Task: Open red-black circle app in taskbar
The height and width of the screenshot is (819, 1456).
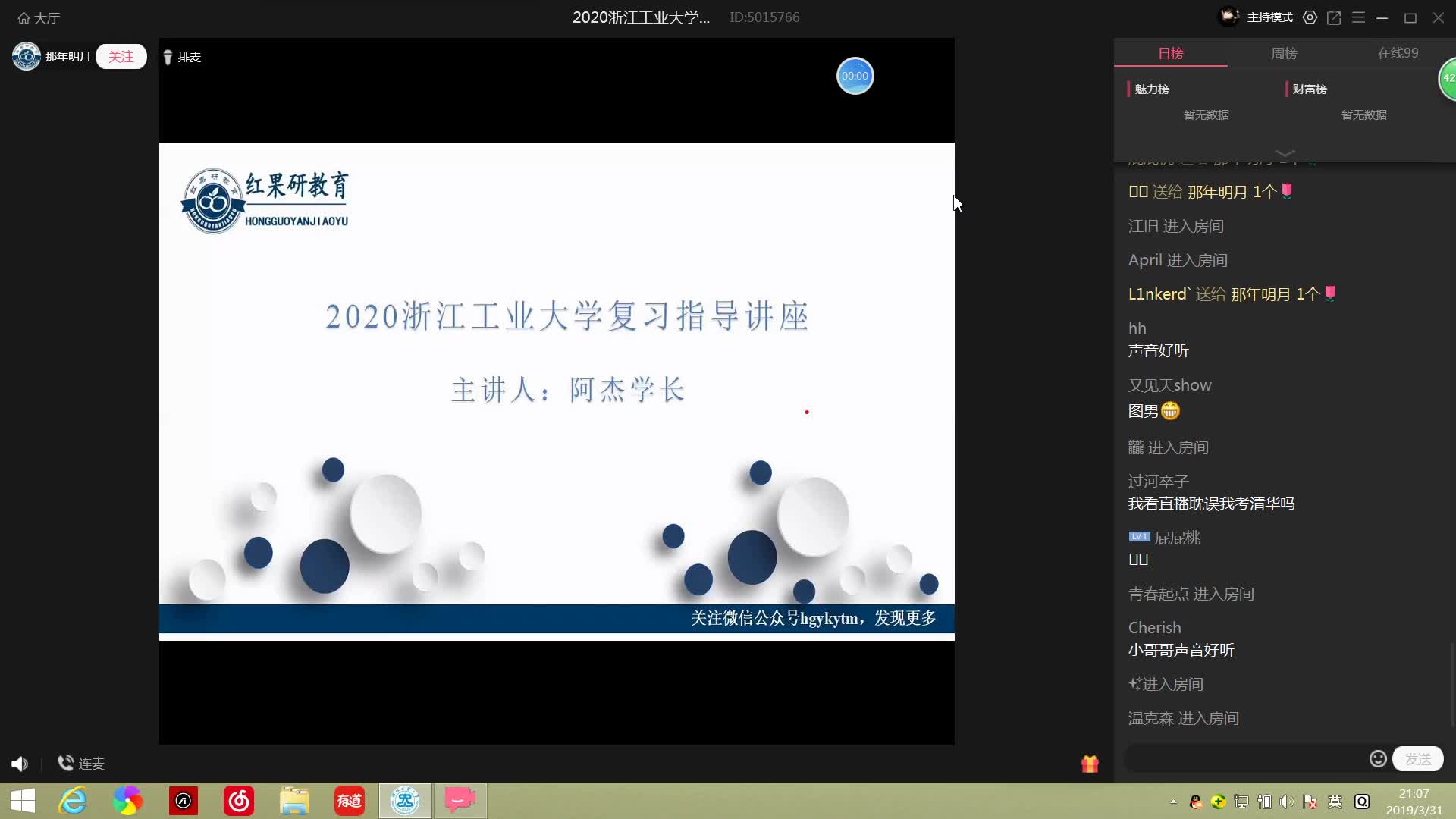Action: [x=184, y=801]
